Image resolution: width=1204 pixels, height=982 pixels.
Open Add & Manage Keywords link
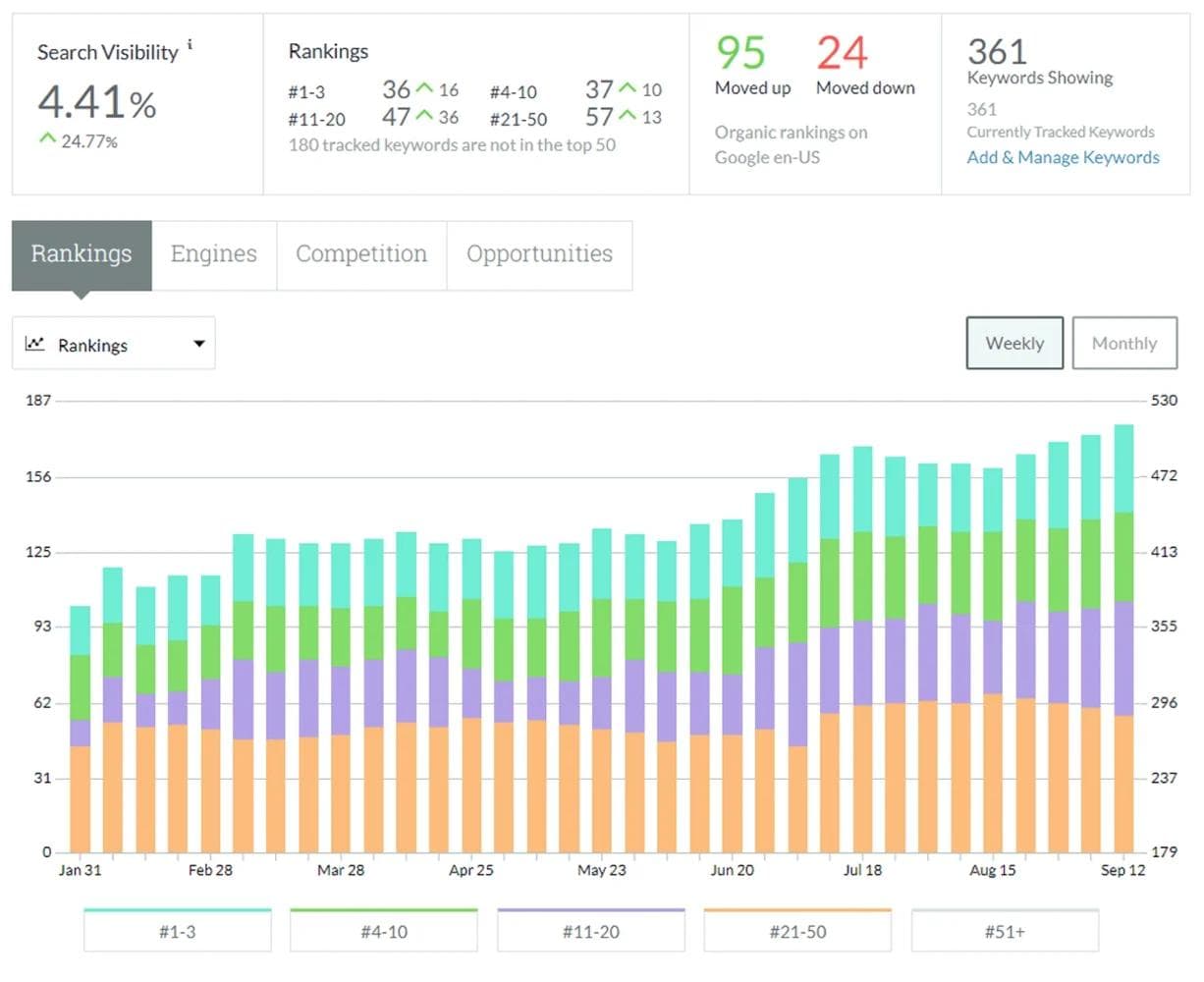pos(1063,157)
